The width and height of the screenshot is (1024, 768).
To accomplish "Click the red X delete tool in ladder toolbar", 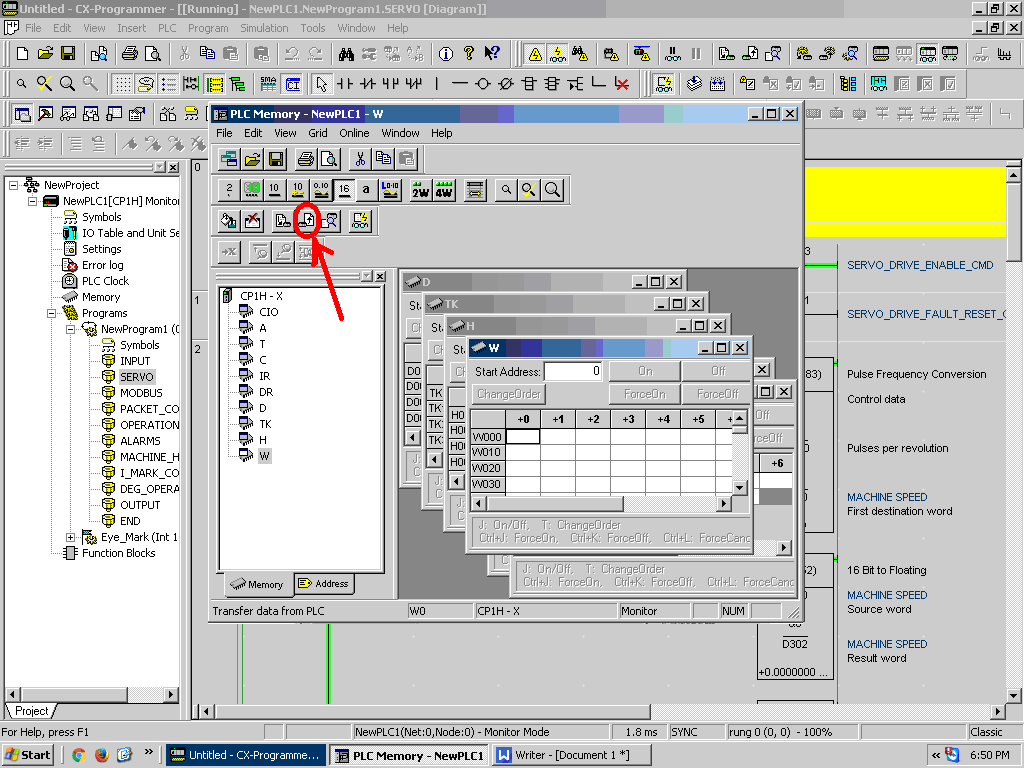I will click(622, 84).
